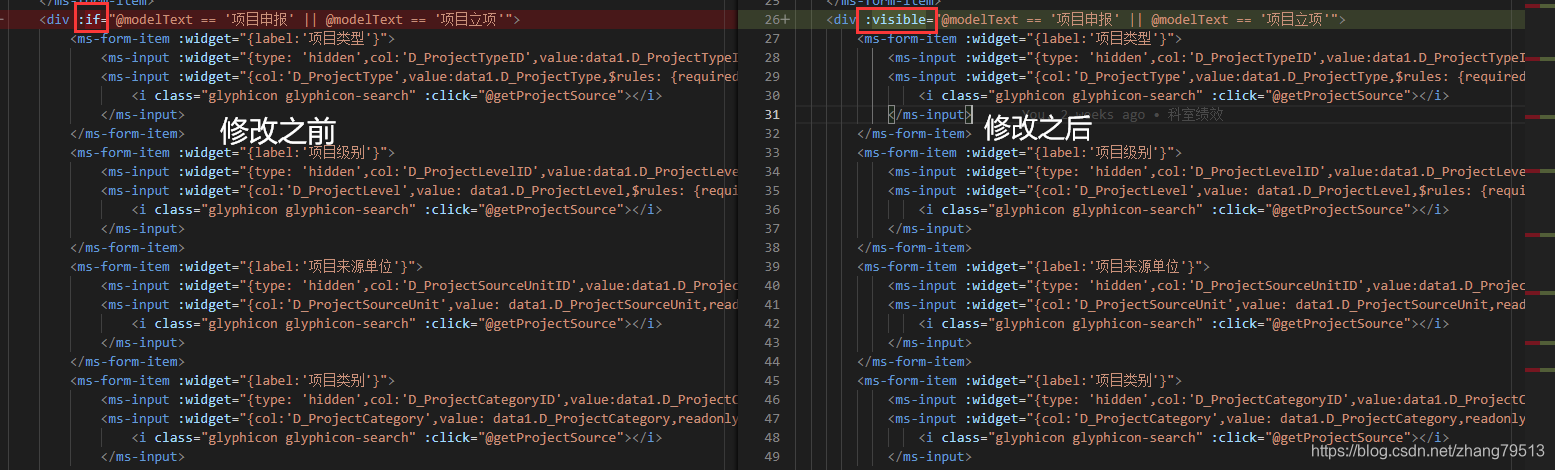
Task: Click the highlighted line number 31
Action: pos(771,114)
